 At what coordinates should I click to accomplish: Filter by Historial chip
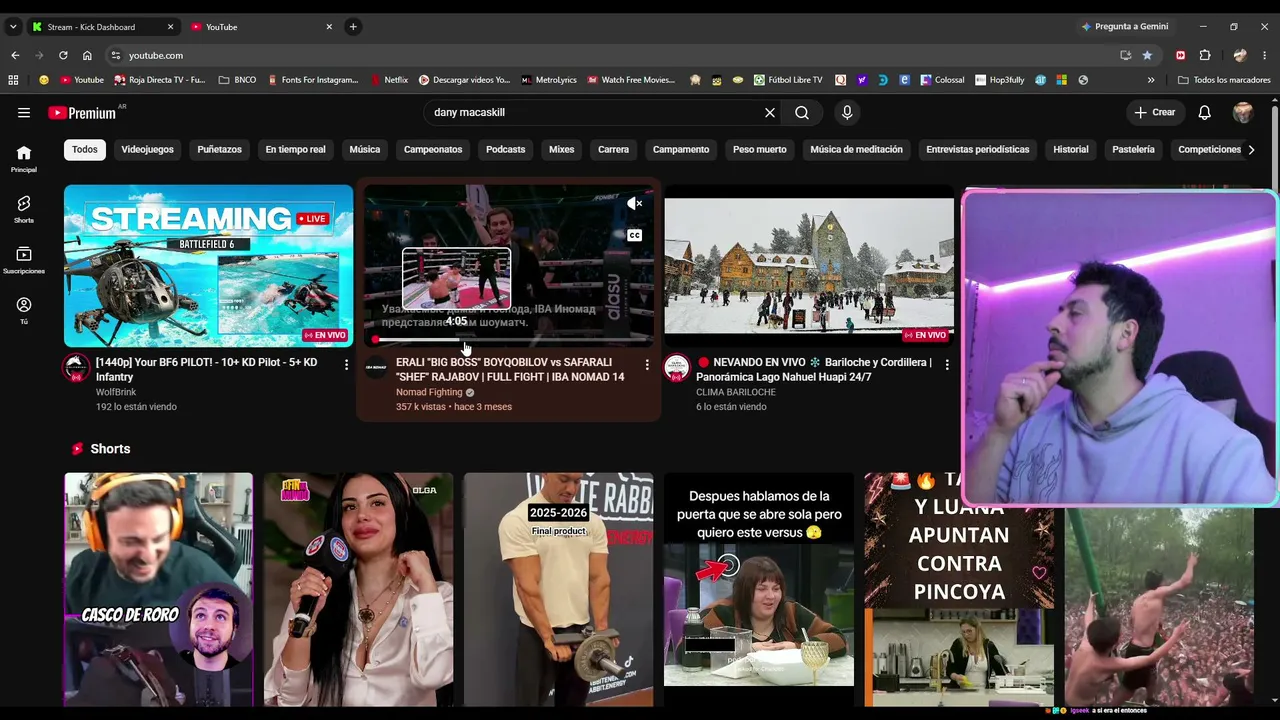(x=1070, y=150)
